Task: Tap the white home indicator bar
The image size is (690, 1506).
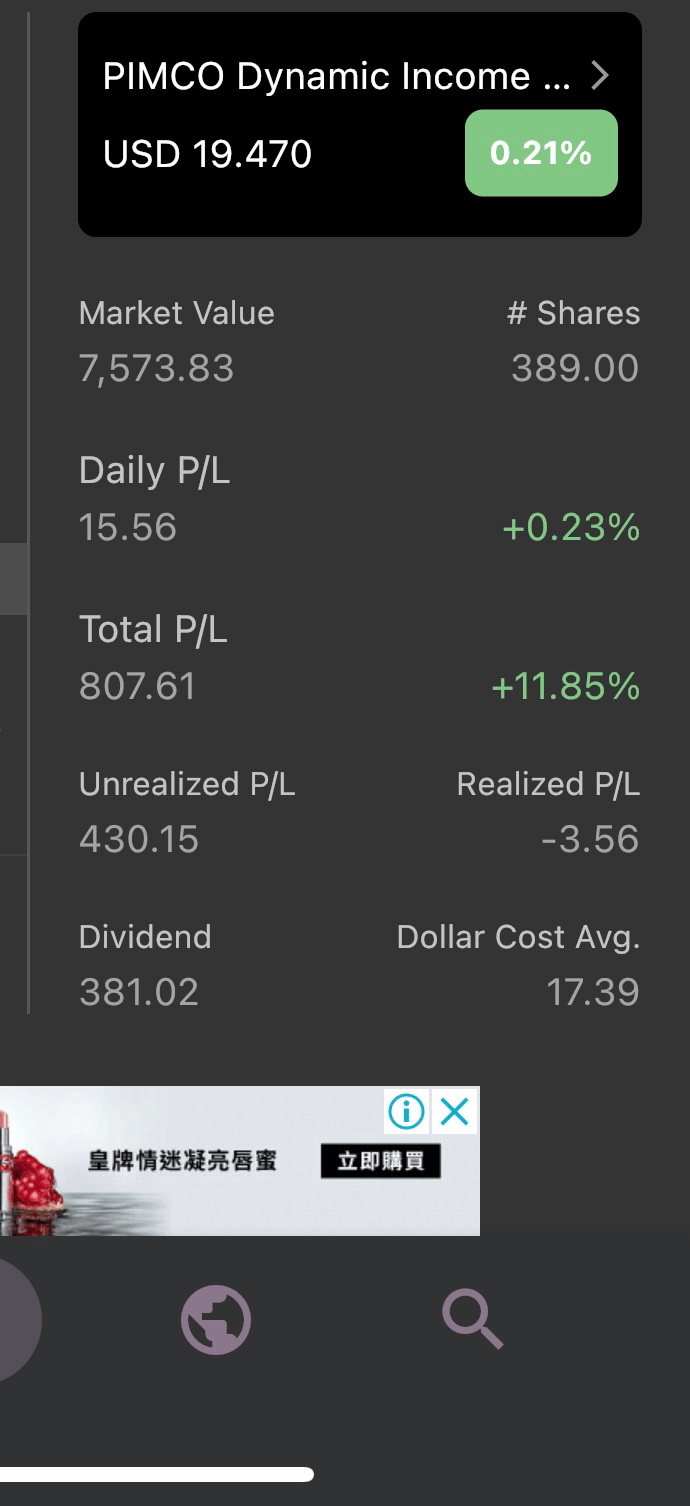Action: coord(157,1474)
